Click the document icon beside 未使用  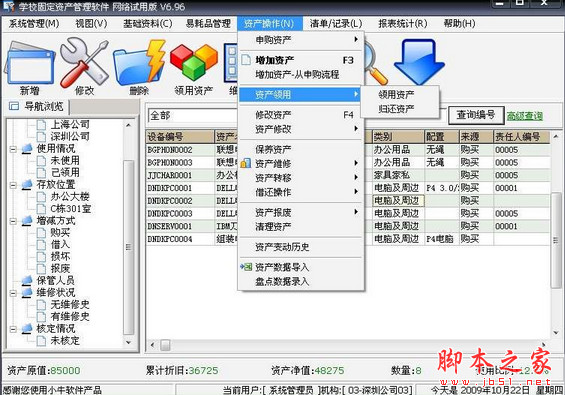click(x=41, y=160)
